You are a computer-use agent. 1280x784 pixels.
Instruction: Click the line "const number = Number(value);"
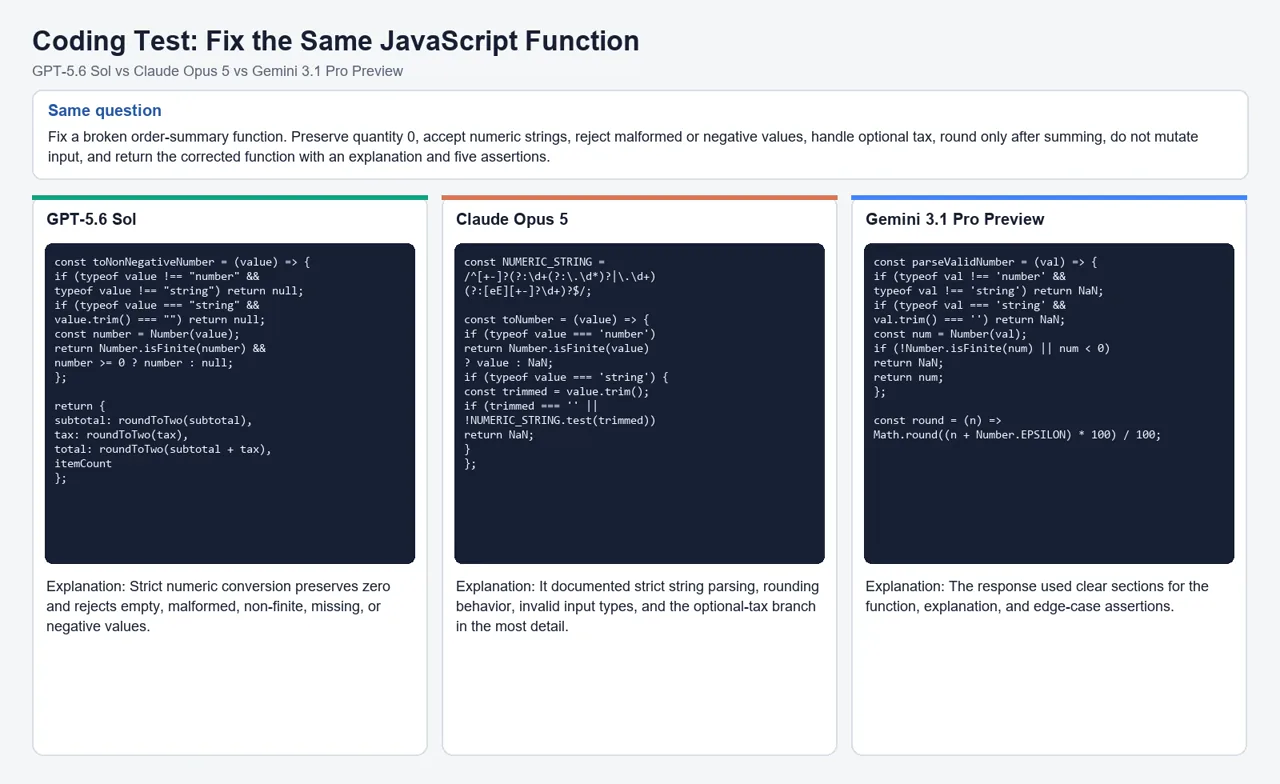[147, 334]
